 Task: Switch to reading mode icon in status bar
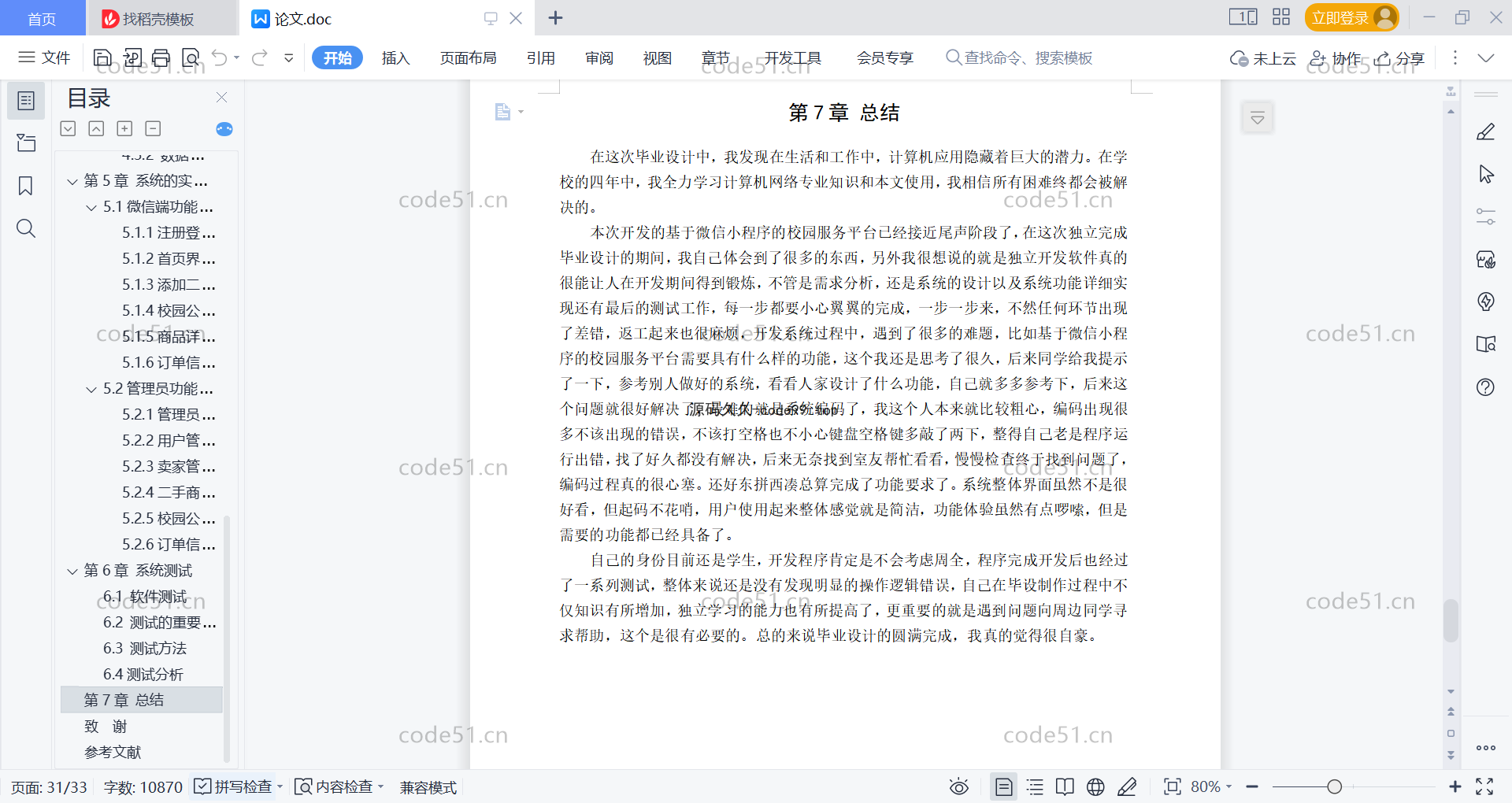(1065, 787)
